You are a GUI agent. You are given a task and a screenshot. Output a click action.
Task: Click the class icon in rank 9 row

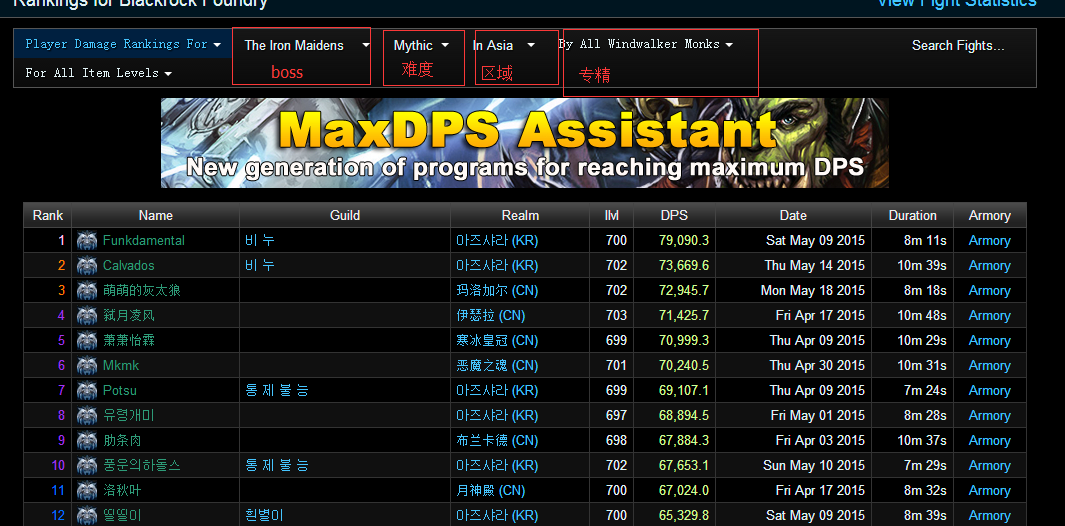87,441
